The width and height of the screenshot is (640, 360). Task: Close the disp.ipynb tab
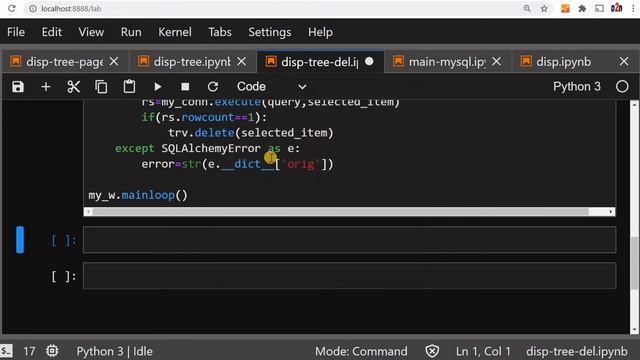624,62
